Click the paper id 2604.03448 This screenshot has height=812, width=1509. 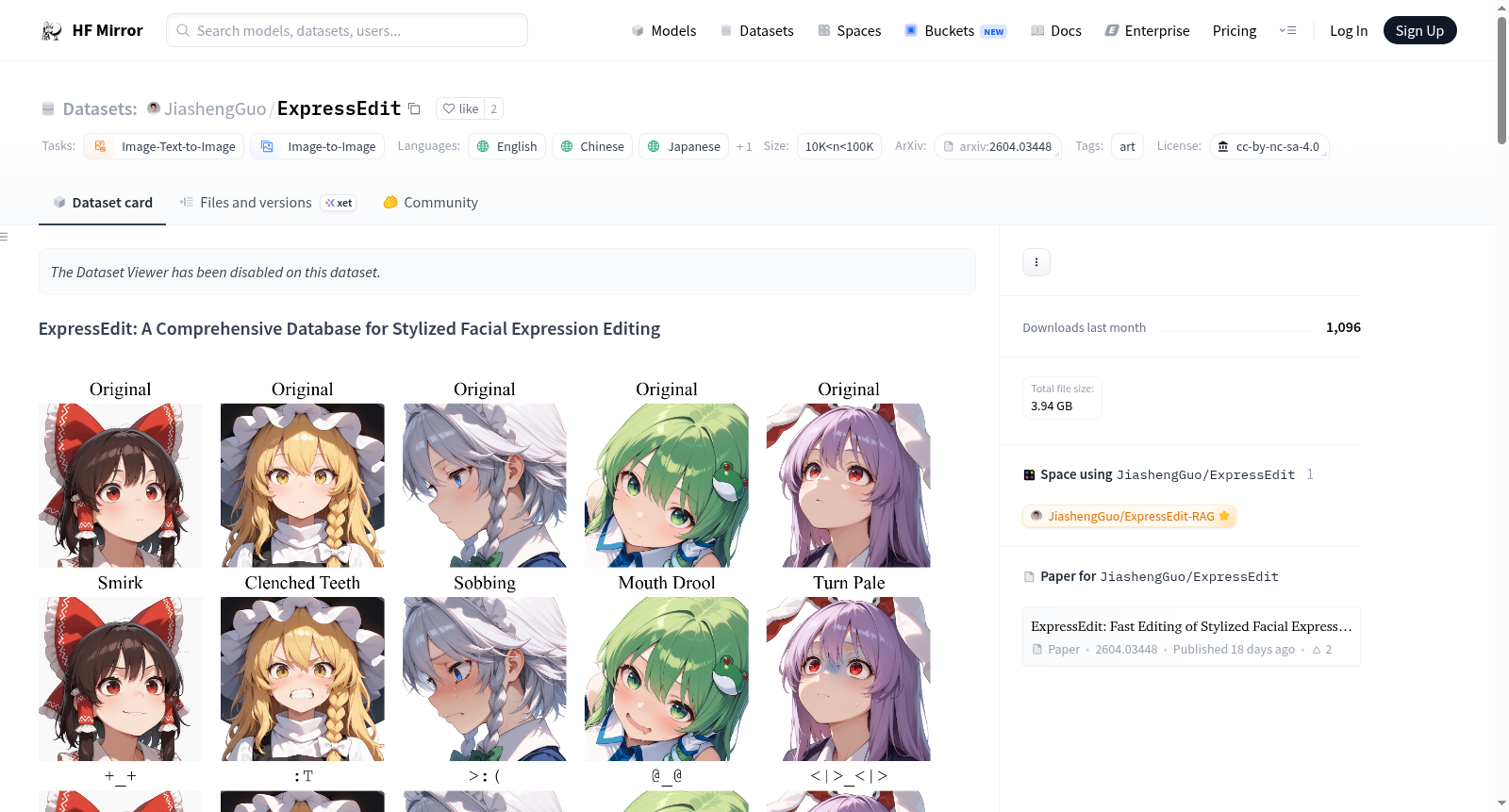tap(1126, 650)
